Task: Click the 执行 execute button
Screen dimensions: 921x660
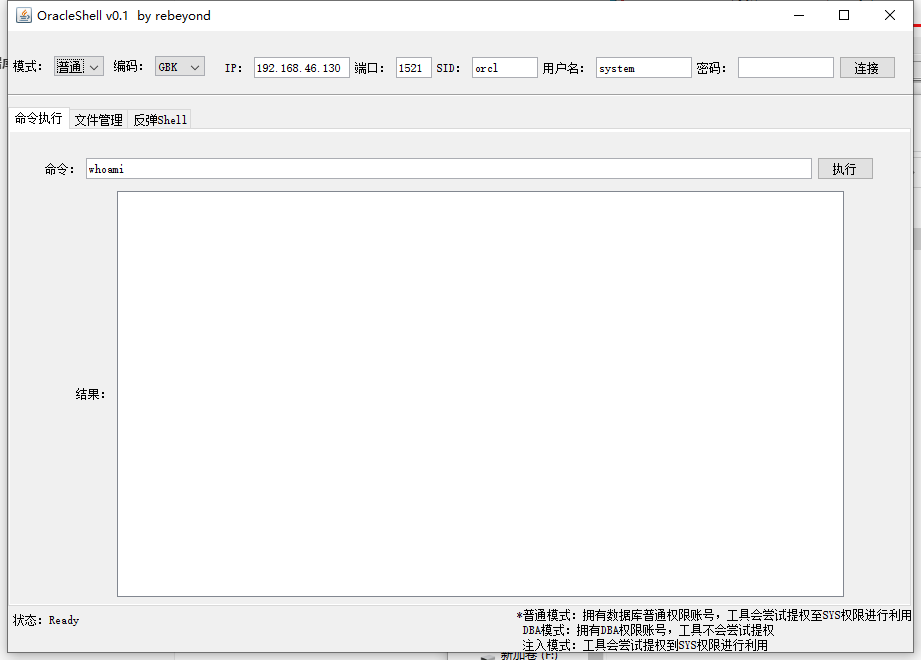Action: point(845,169)
